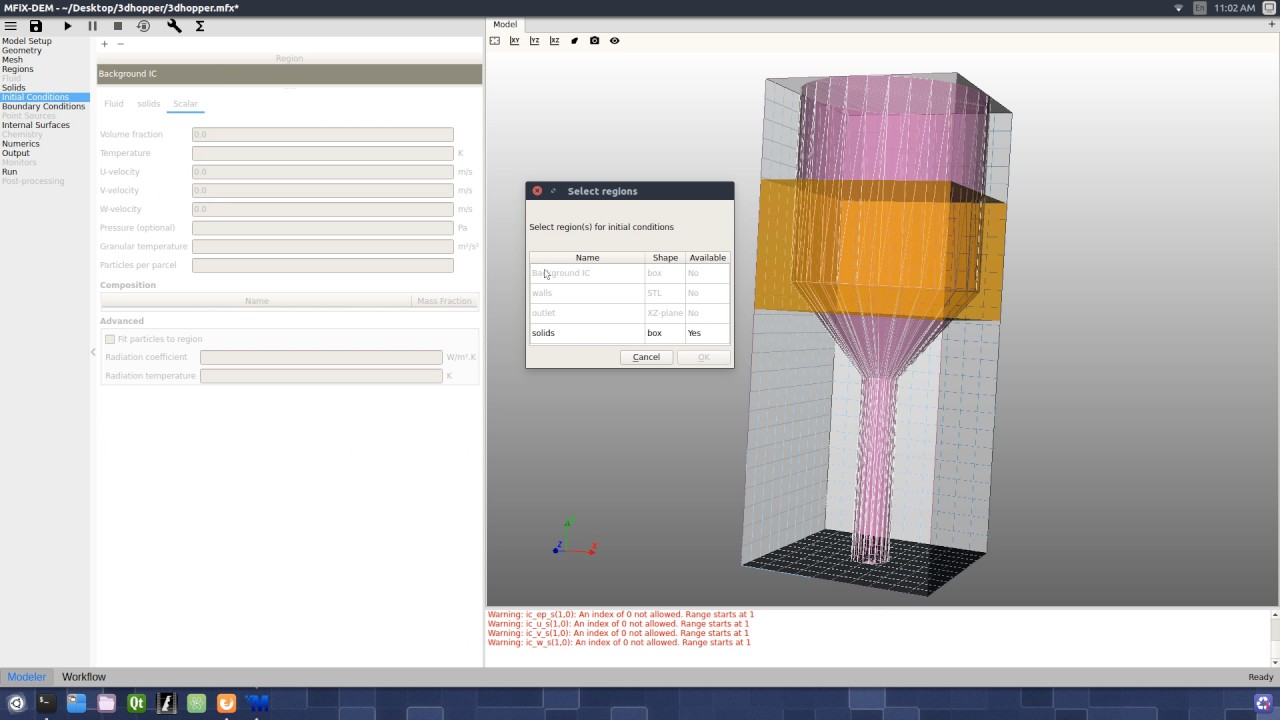This screenshot has height=720, width=1280.
Task: Set camera to XZ view
Action: pos(554,41)
